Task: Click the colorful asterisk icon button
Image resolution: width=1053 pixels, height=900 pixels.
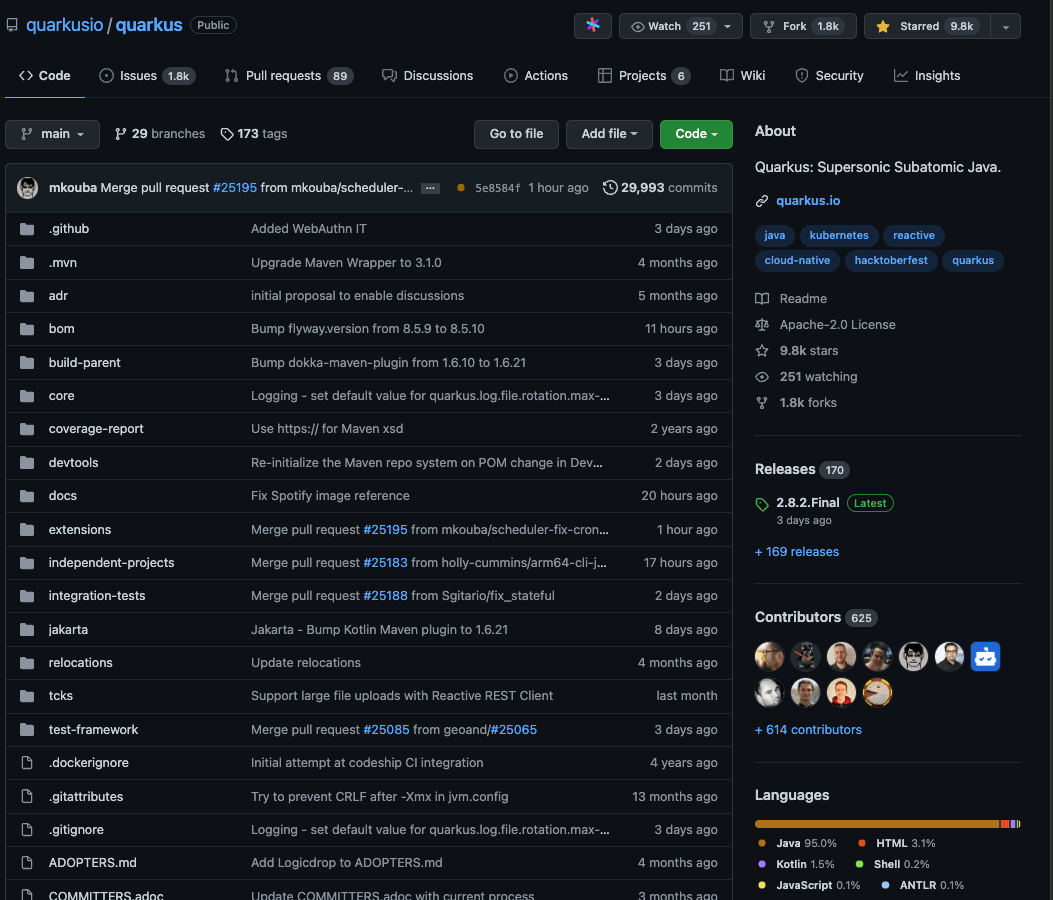Action: (x=592, y=26)
